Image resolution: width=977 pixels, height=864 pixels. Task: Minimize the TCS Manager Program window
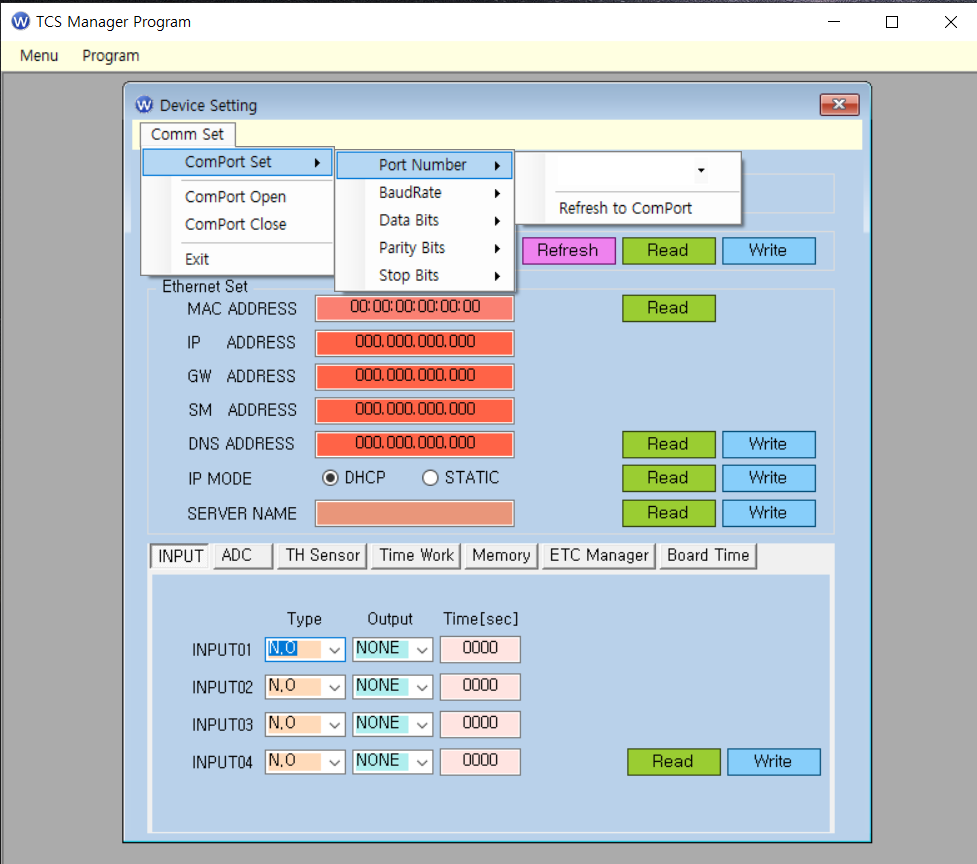pyautogui.click(x=834, y=22)
